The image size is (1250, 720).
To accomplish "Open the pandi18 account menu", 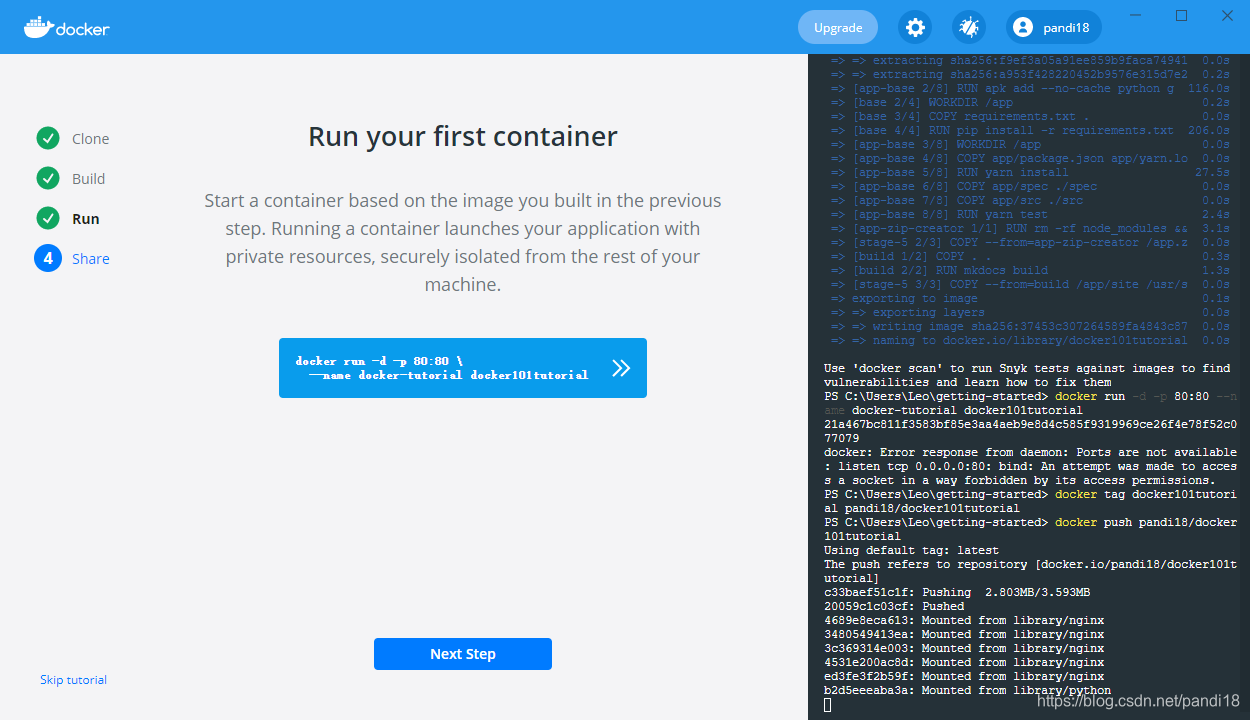I will pyautogui.click(x=1054, y=27).
